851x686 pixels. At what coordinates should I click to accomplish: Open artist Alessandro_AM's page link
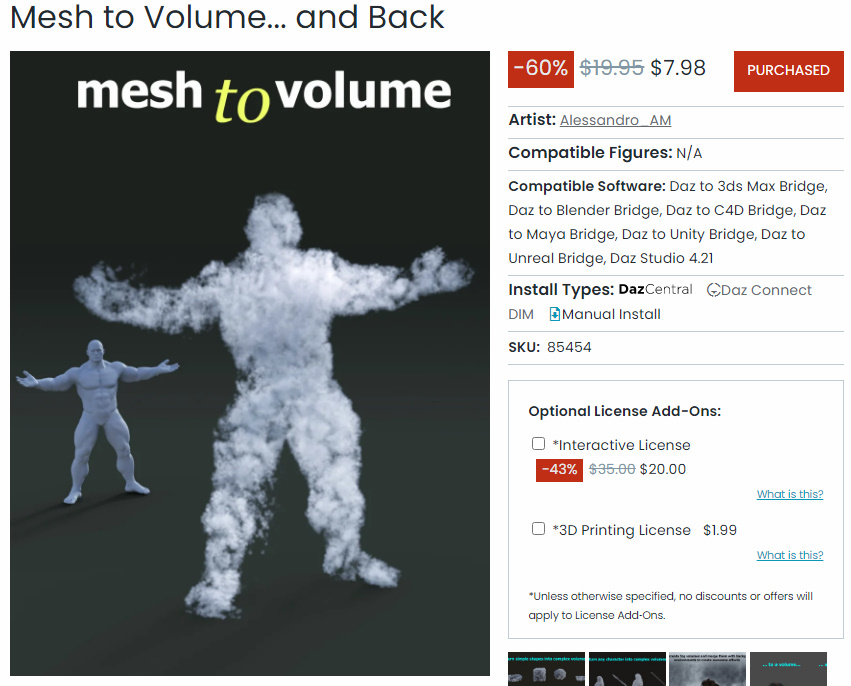[615, 120]
